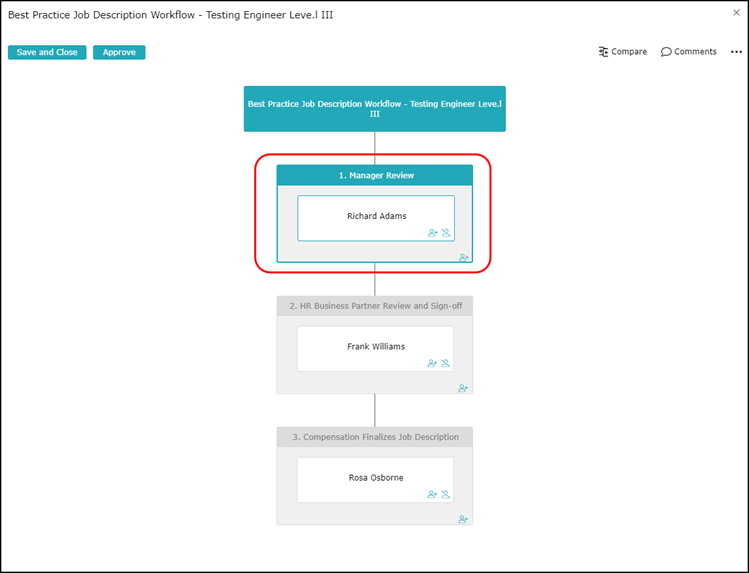This screenshot has height=573, width=749.
Task: Select the 1. Manager Review step header
Action: (x=375, y=175)
